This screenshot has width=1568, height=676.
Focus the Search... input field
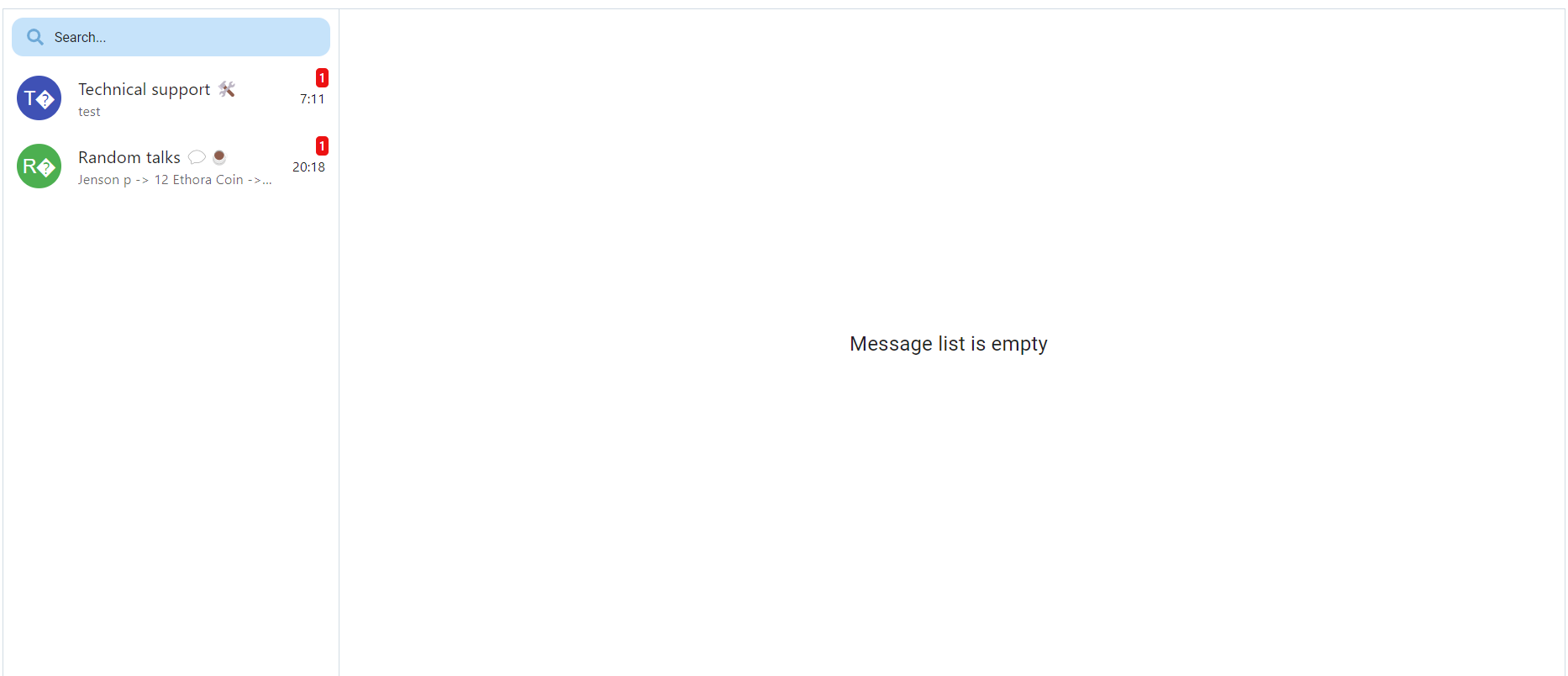(x=171, y=37)
